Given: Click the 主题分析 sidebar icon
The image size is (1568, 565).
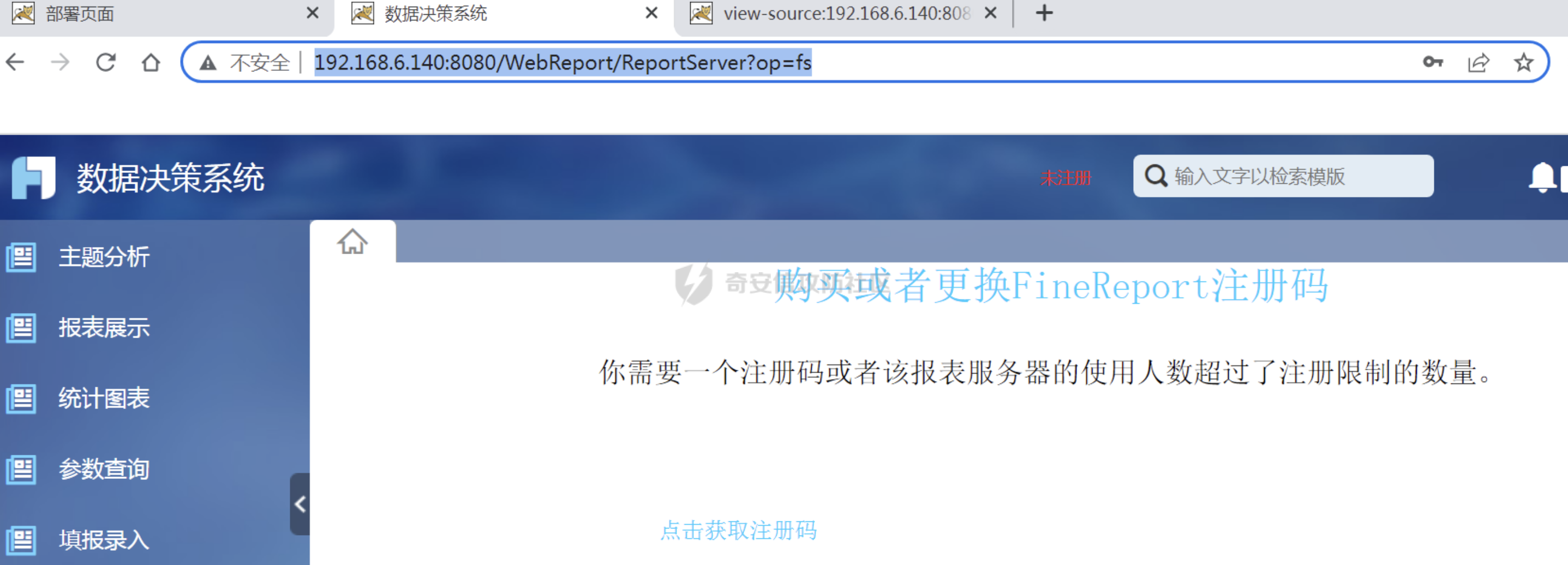Looking at the screenshot, I should 21,257.
